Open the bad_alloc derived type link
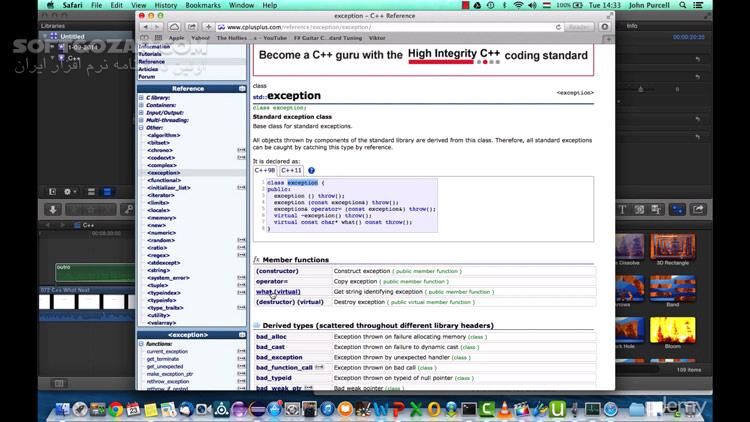Image resolution: width=750 pixels, height=422 pixels. [271, 337]
